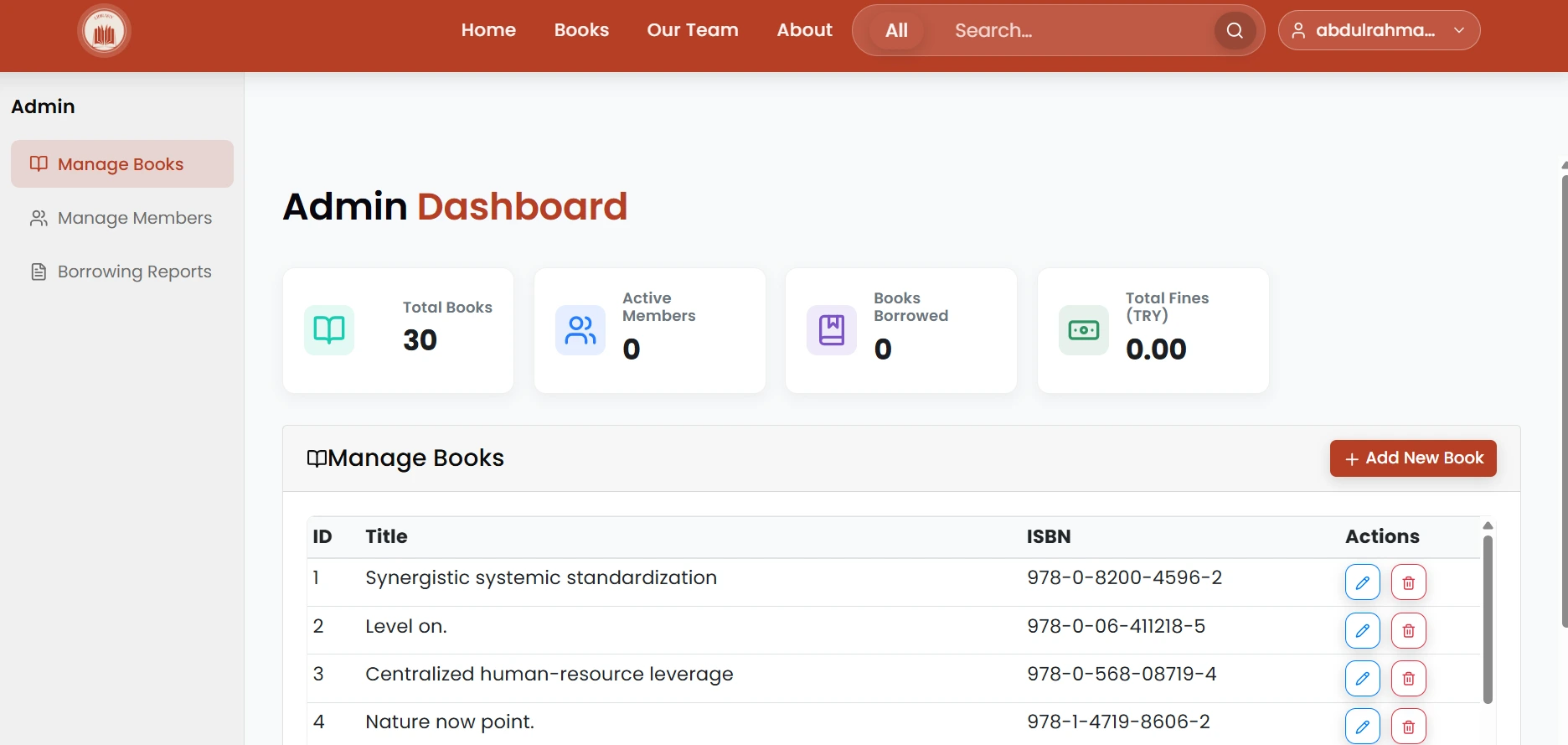The width and height of the screenshot is (1568, 745).
Task: Delete Centralized human-resource leverage book
Action: pos(1409,678)
